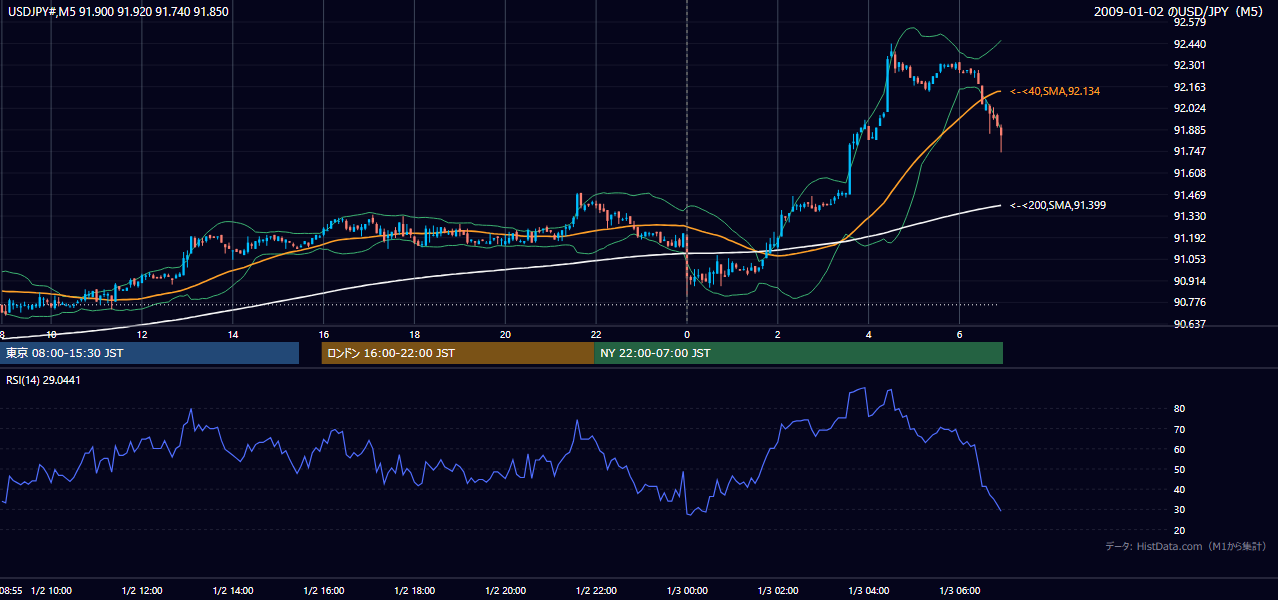
Task: Click the 1/2 10:00 time axis label
Action: 49,590
